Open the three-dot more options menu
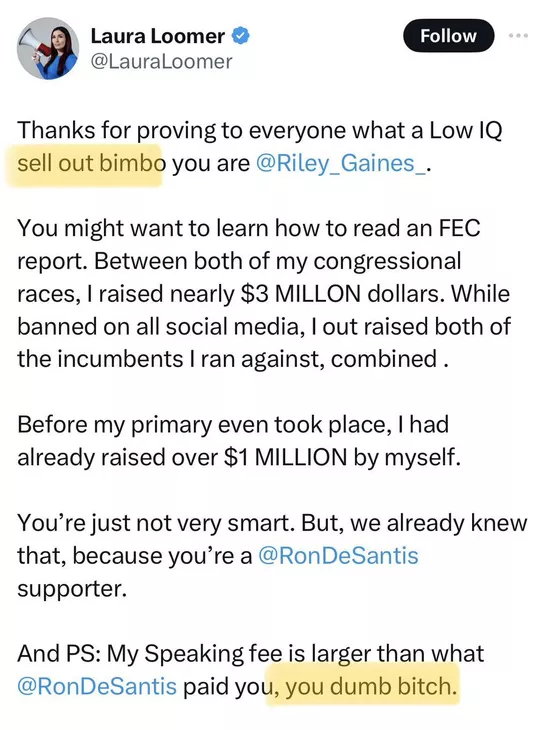Viewport: 548px width, 730px height. (x=519, y=35)
